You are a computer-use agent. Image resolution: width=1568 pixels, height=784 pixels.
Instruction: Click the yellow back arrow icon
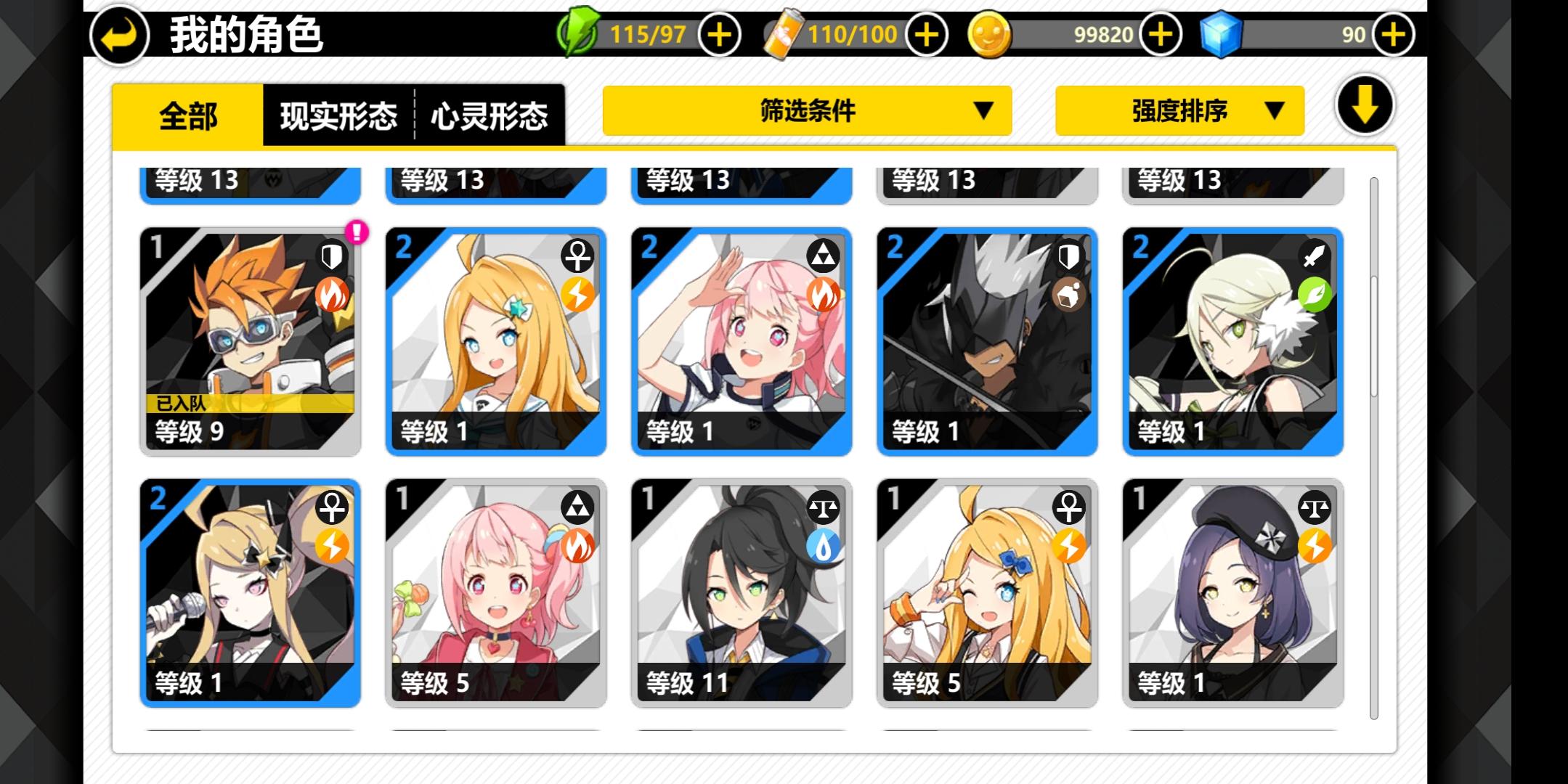point(119,36)
